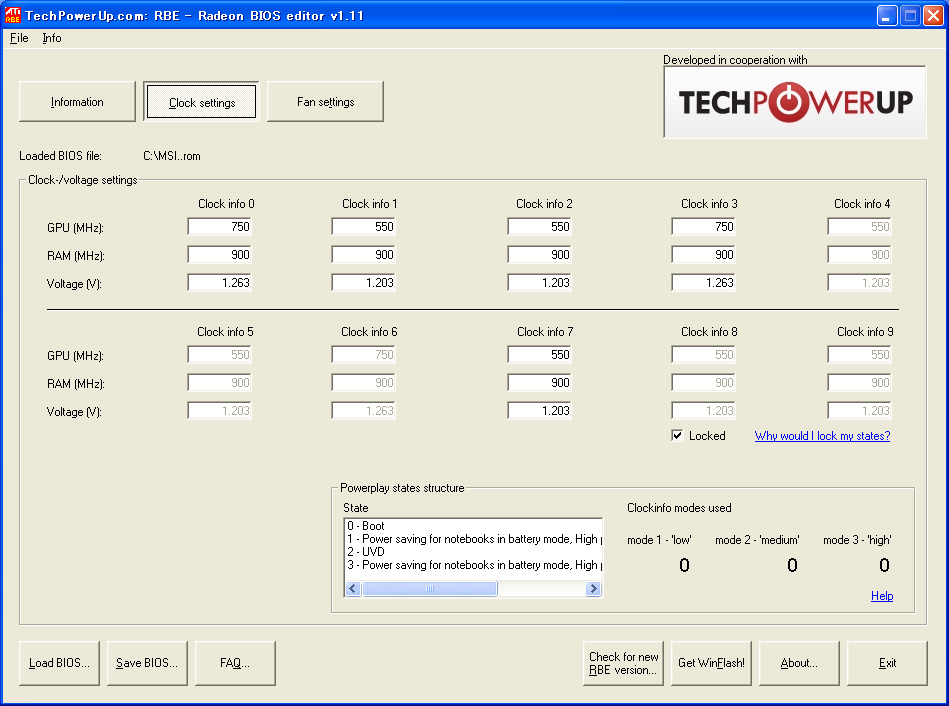
Task: Open the Info menu
Action: tap(52, 38)
